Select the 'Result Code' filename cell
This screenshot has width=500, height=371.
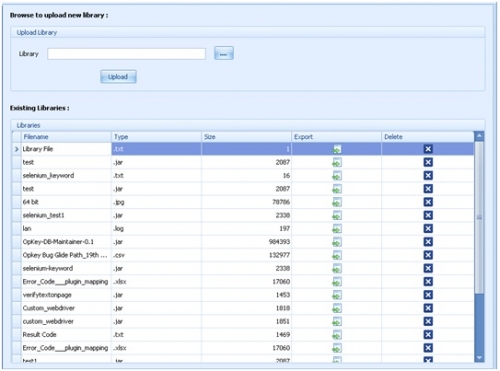coord(66,335)
